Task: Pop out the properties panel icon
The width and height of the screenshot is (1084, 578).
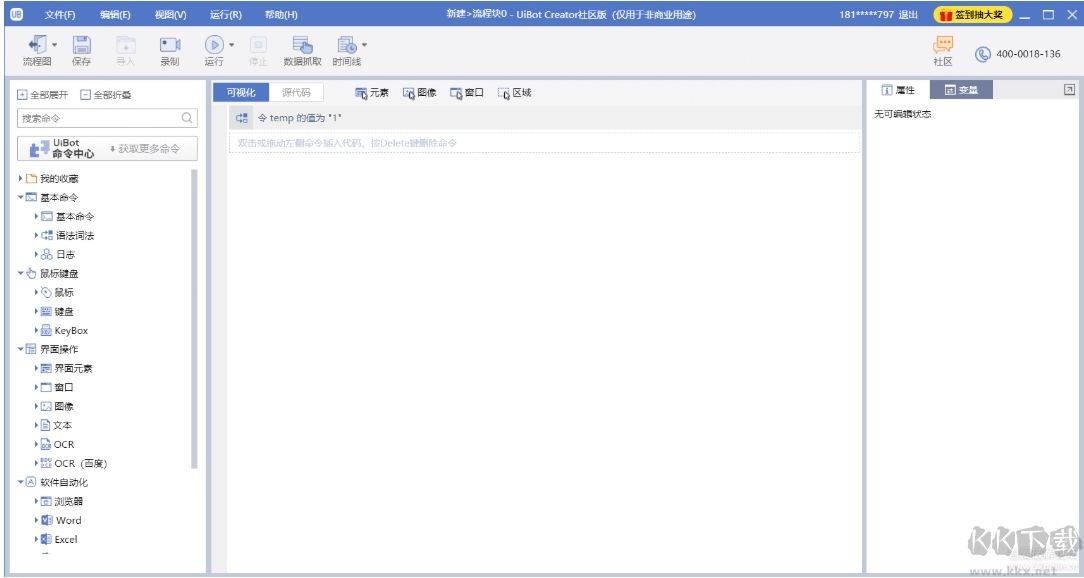Action: 1069,89
